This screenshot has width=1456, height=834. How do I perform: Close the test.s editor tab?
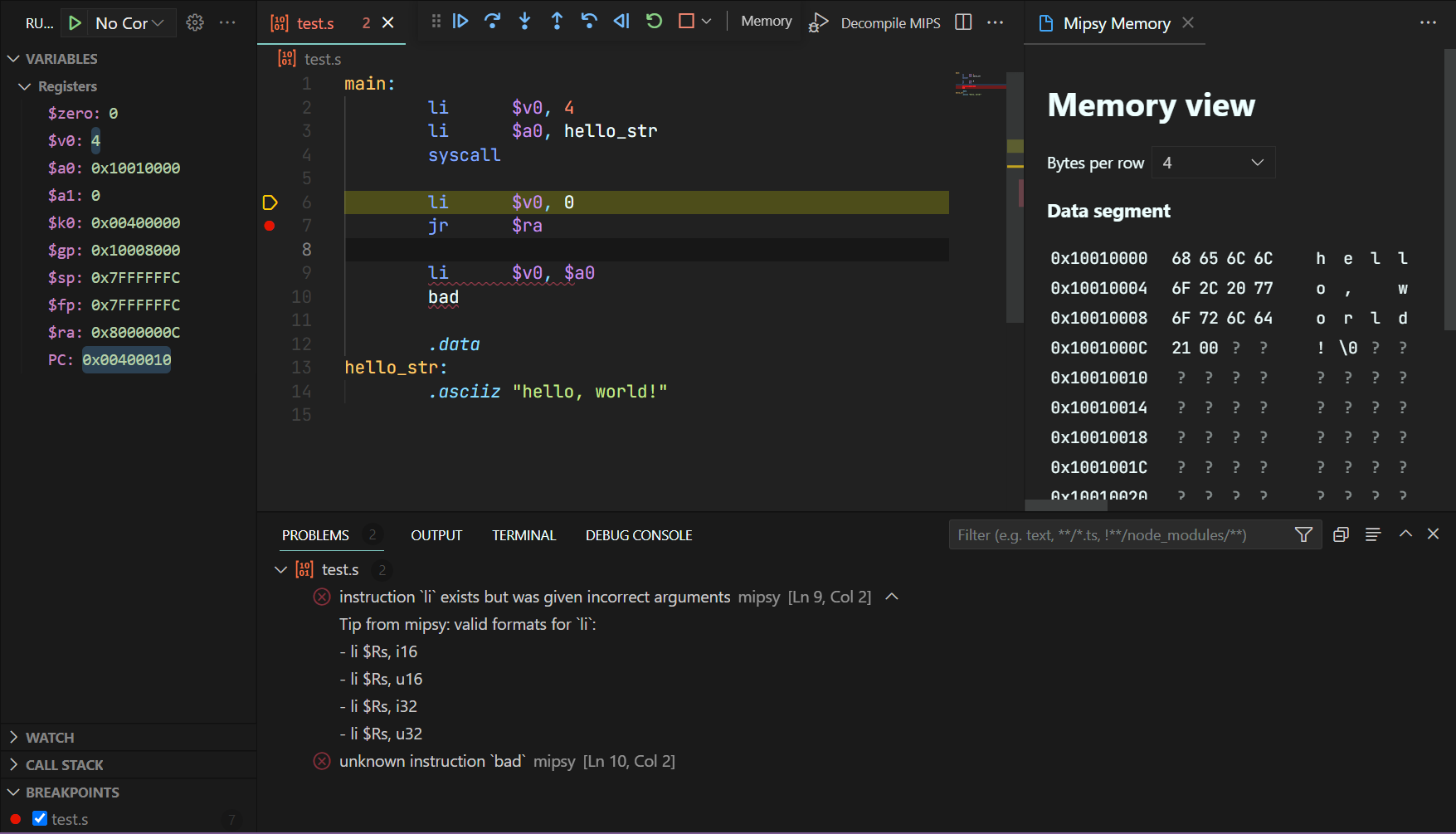388,23
